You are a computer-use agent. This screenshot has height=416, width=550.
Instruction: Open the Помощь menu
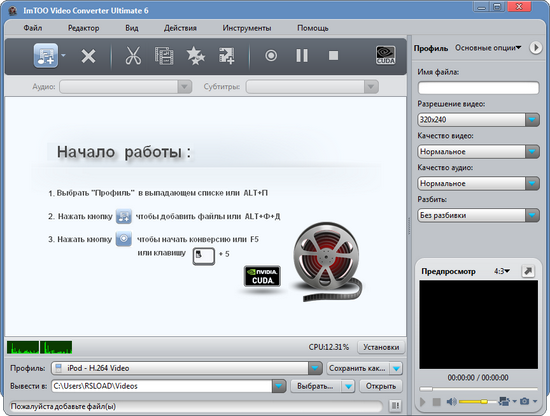(x=313, y=28)
